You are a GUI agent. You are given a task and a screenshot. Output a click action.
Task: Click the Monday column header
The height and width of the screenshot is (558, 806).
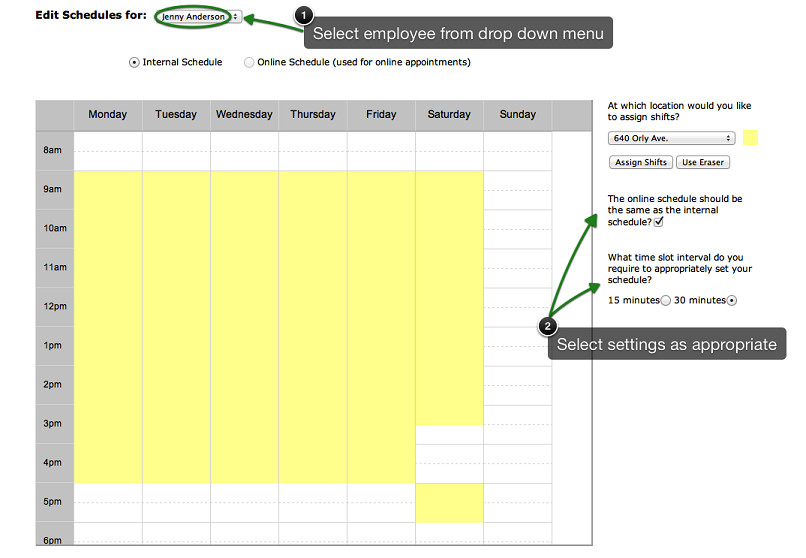(108, 115)
